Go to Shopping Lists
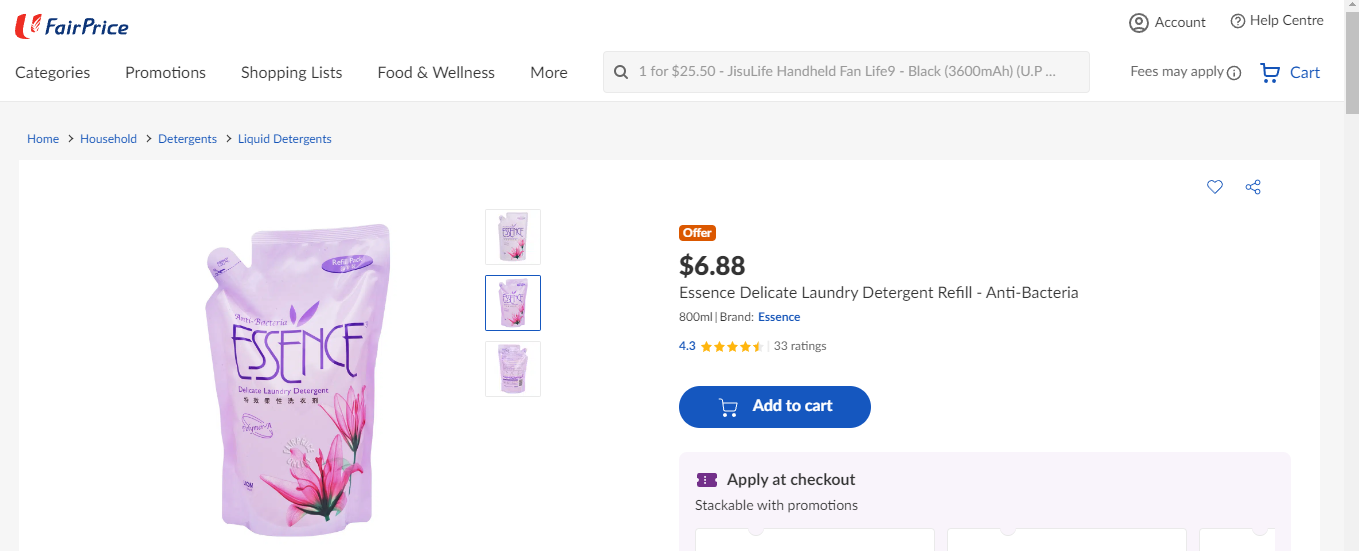Screen dimensions: 1359x551 (291, 72)
